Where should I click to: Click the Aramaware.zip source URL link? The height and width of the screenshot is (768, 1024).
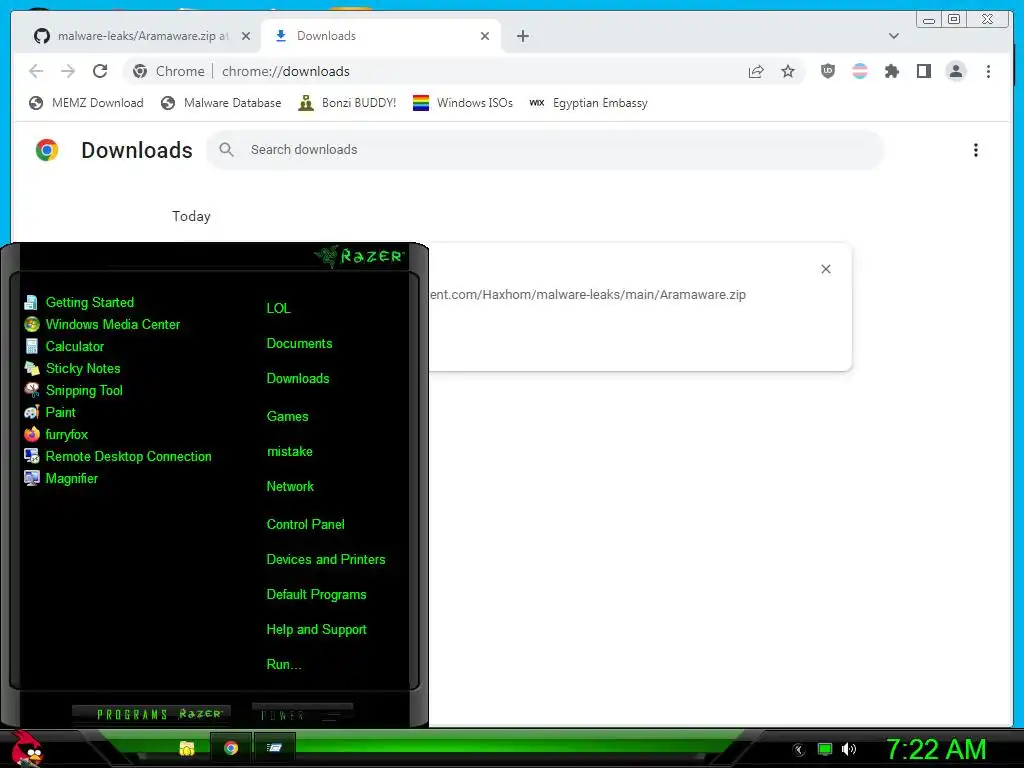point(587,295)
